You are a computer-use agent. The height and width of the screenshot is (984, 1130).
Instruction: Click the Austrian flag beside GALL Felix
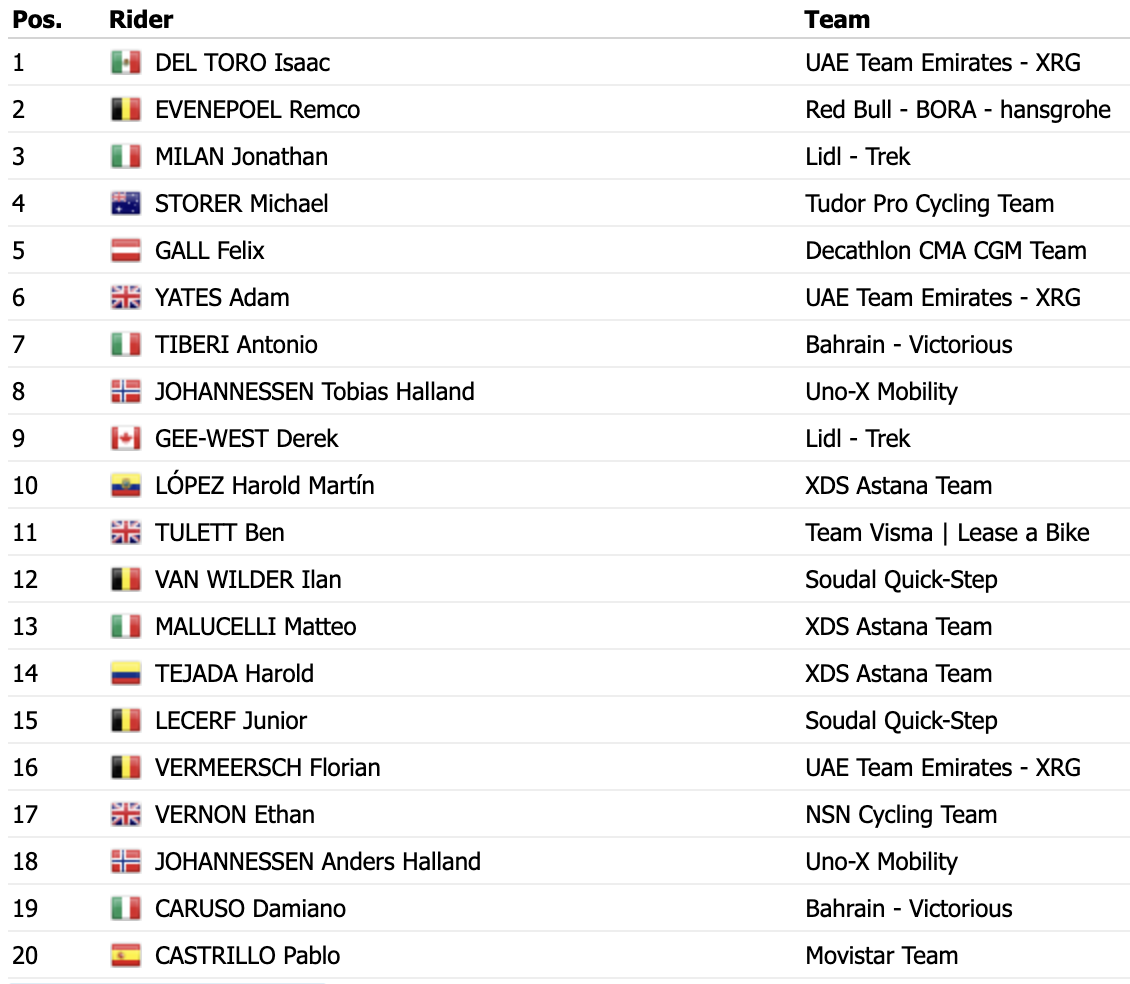coord(125,251)
